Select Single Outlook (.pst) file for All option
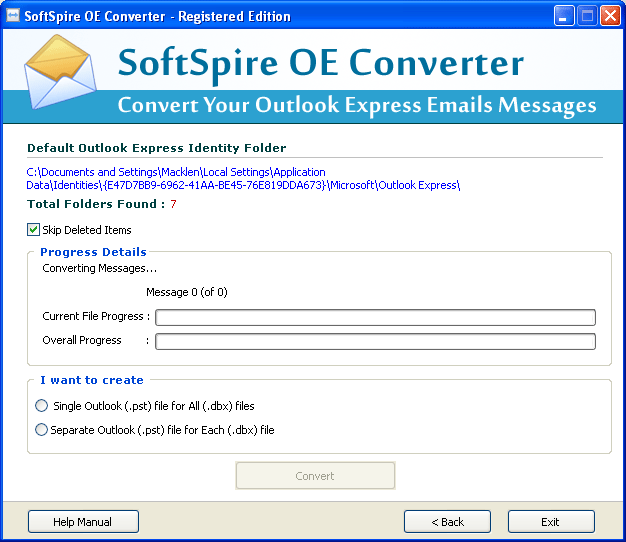 click(42, 406)
